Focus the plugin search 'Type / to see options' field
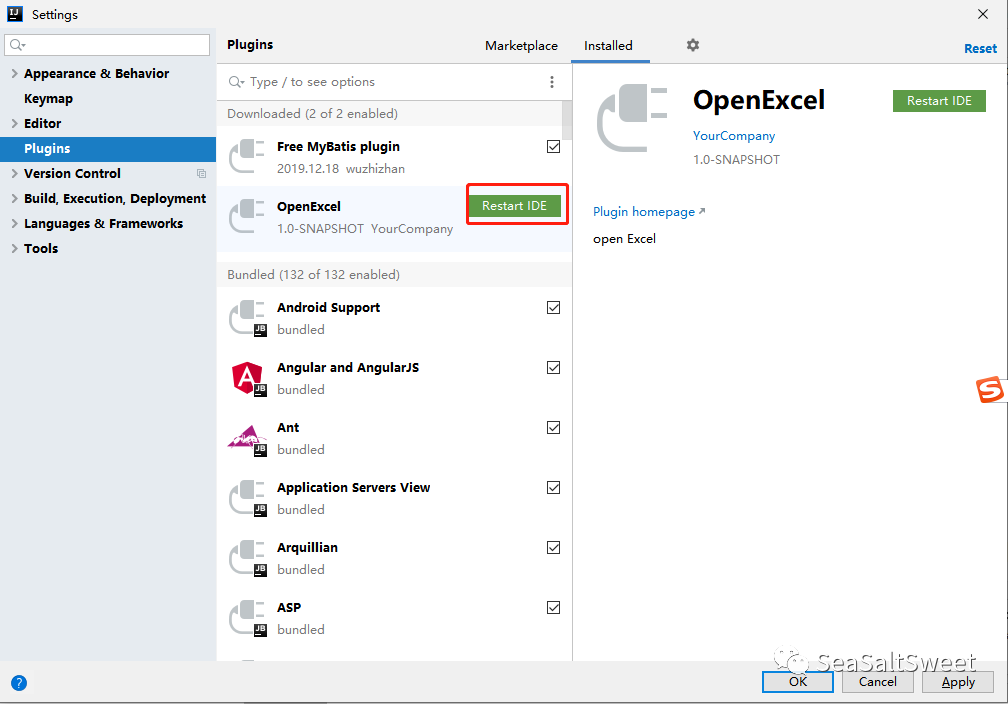 [x=386, y=82]
